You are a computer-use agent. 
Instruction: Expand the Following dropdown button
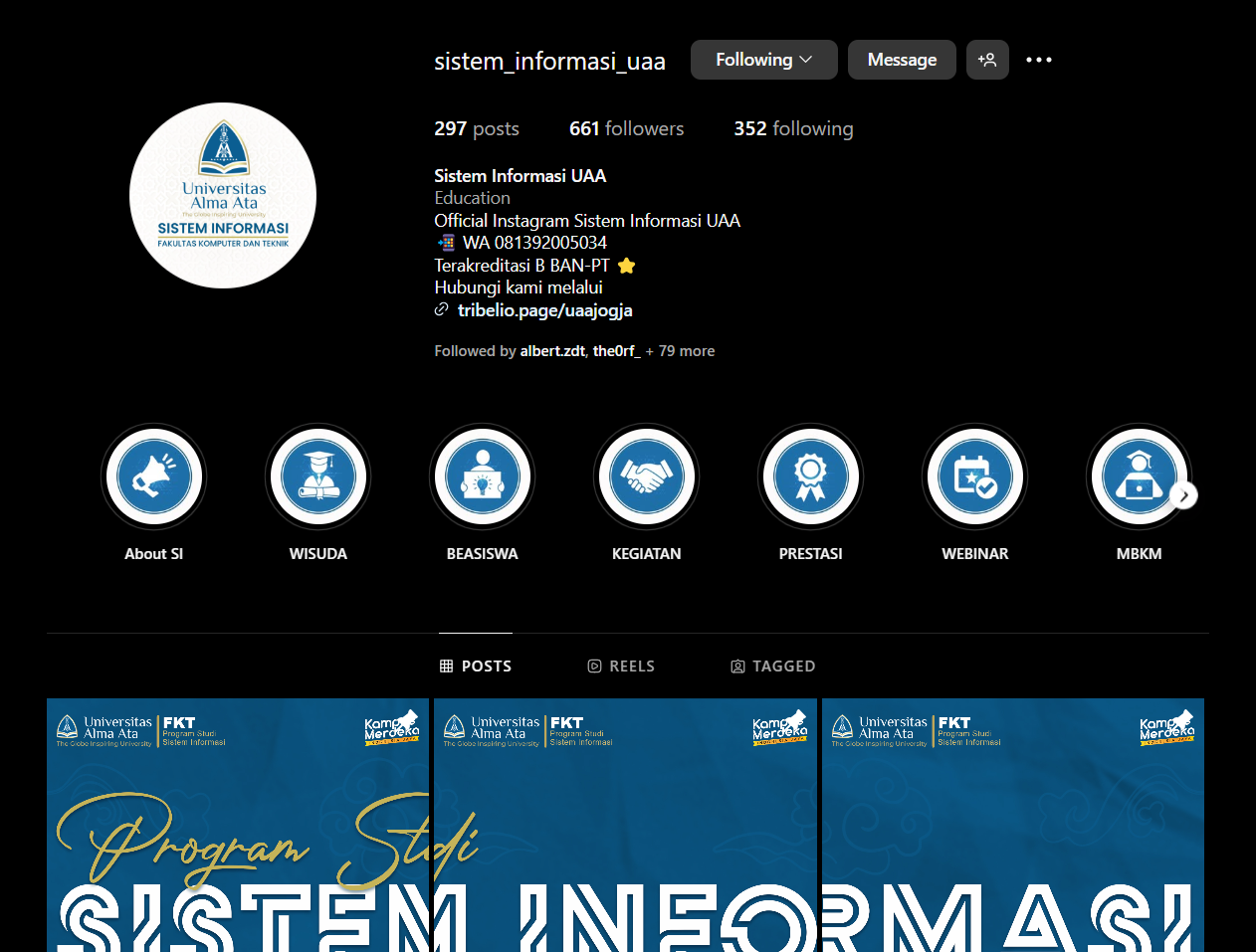(763, 60)
